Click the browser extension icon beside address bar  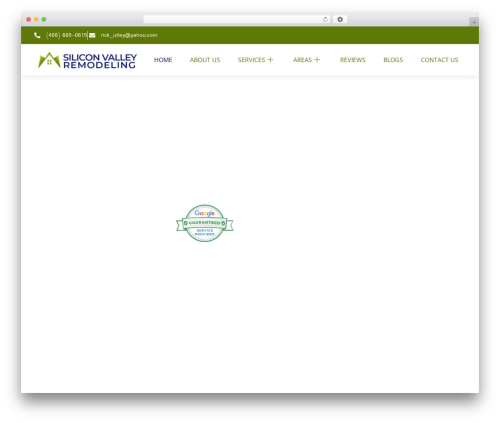click(340, 19)
